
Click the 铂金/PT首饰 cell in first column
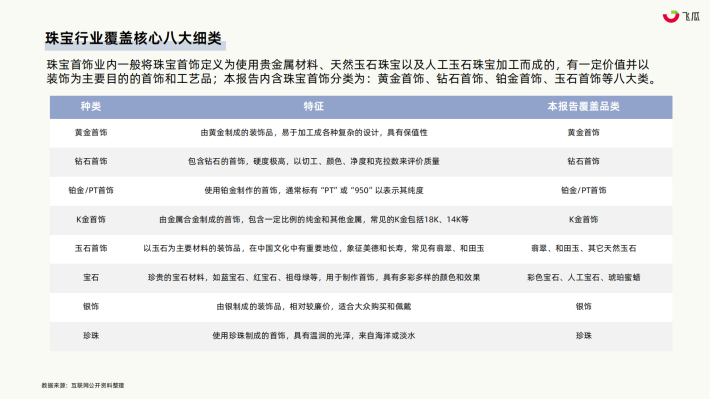click(91, 190)
